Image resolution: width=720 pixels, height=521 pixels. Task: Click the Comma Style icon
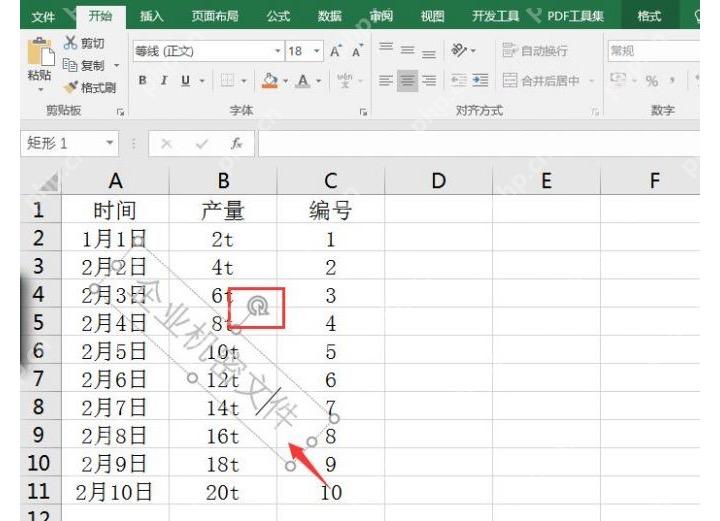673,80
